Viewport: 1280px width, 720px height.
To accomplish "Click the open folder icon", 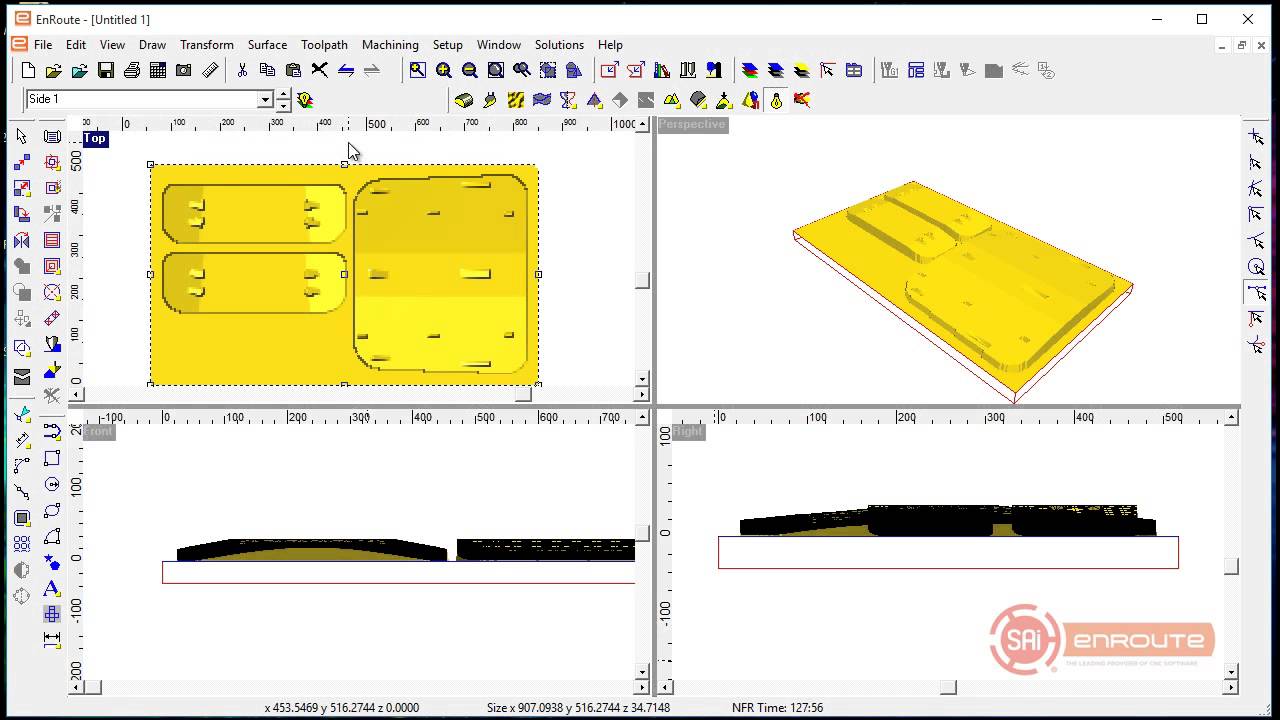I will [x=54, y=70].
